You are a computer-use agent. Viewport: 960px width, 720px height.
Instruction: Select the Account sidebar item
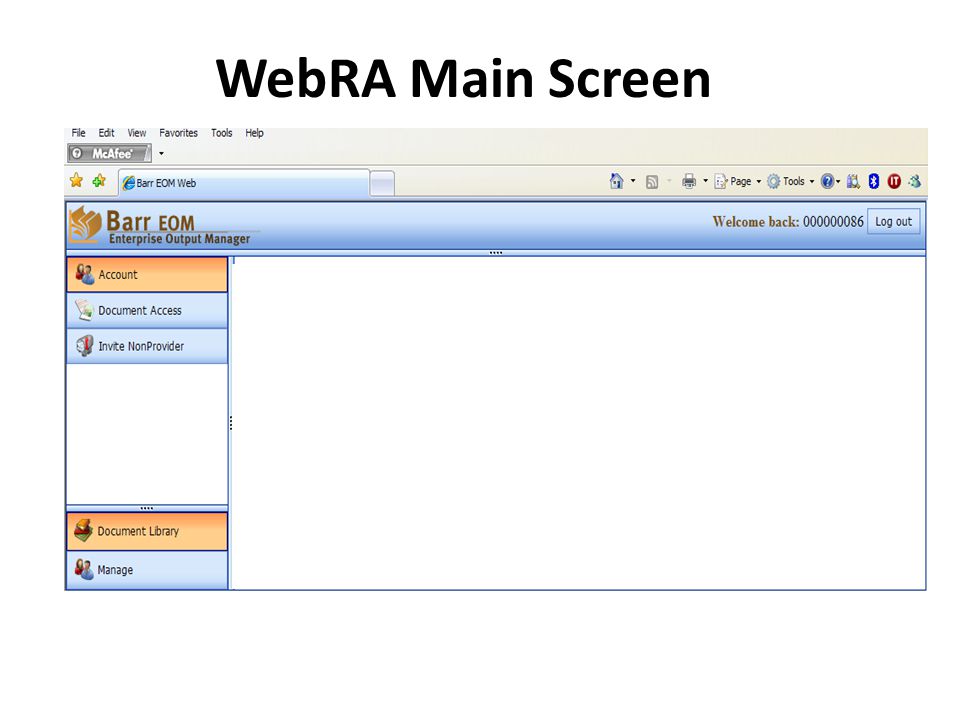pos(147,274)
